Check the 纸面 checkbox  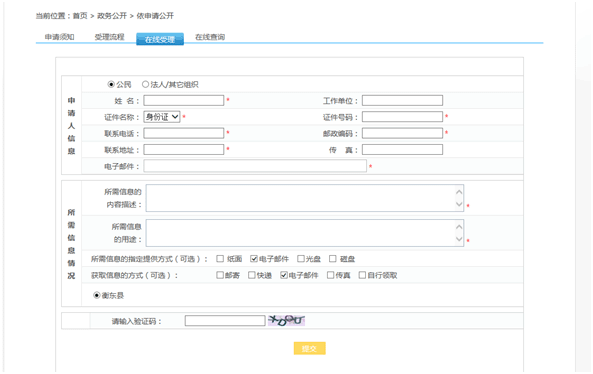click(220, 259)
